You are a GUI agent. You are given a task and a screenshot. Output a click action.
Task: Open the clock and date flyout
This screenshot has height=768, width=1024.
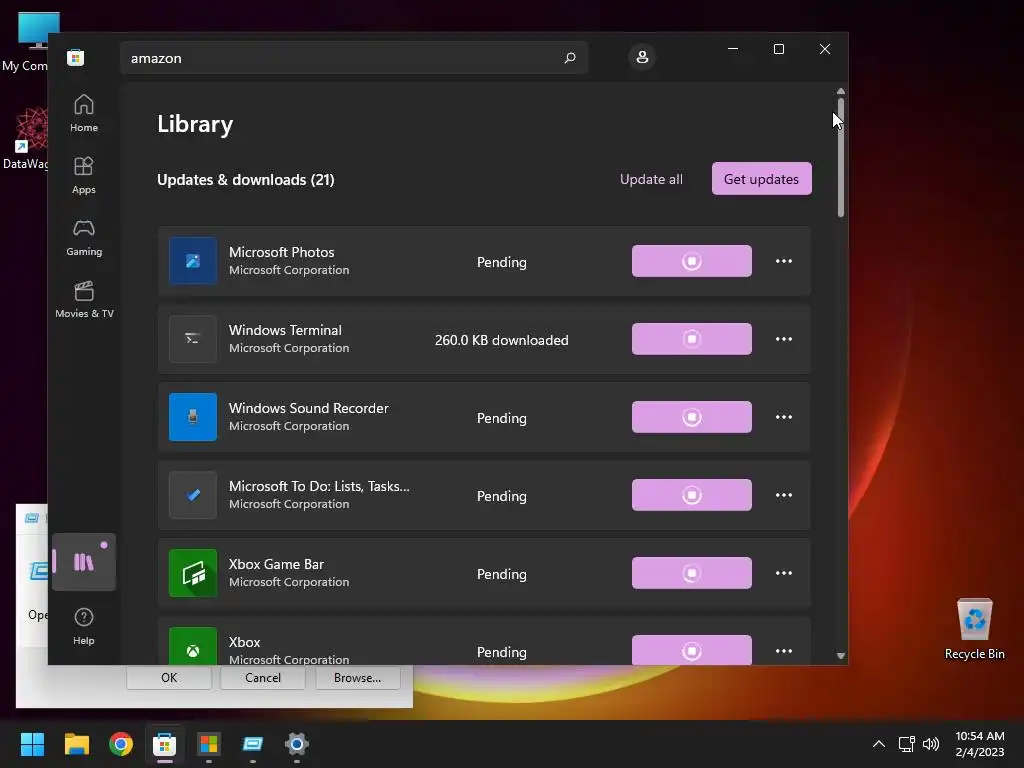coord(980,744)
